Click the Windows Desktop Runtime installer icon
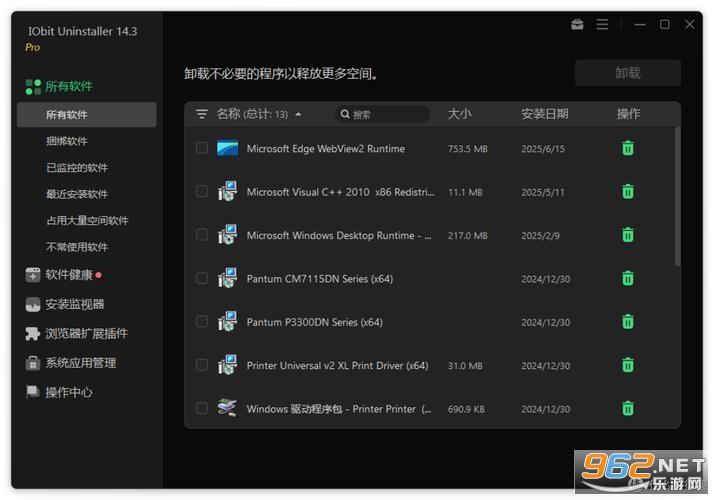 [227, 235]
